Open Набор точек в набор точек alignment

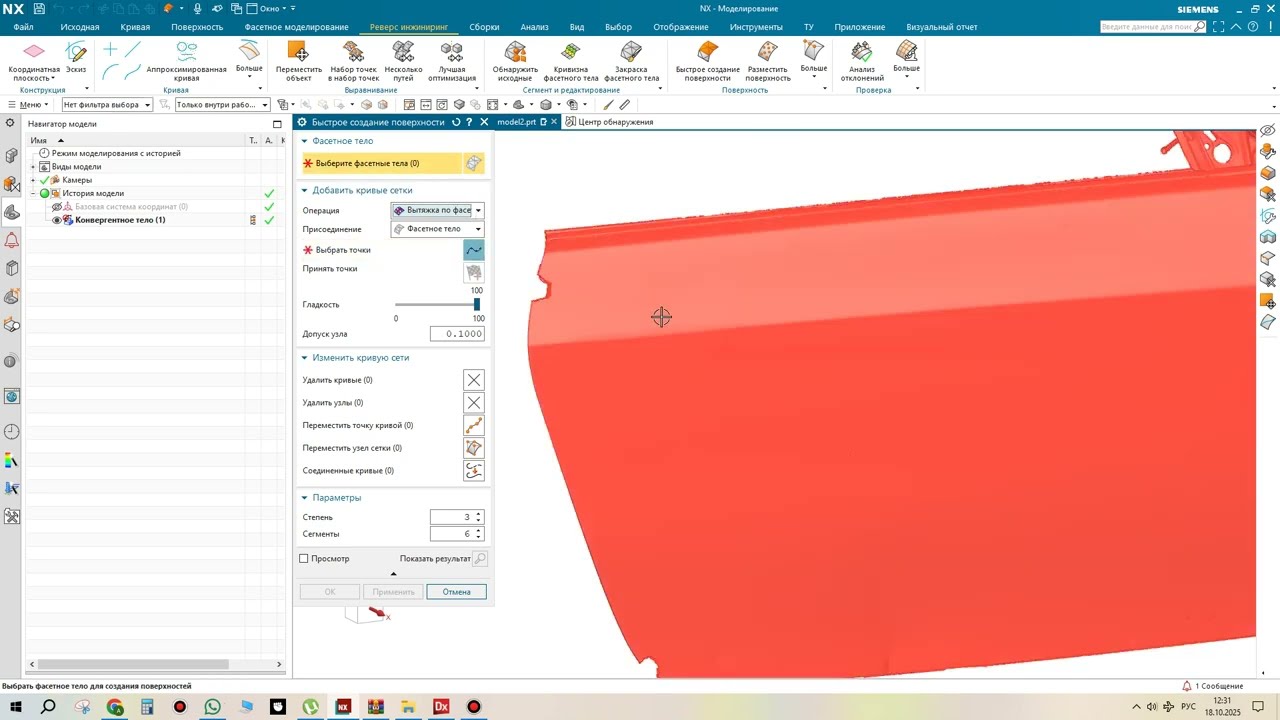353,61
